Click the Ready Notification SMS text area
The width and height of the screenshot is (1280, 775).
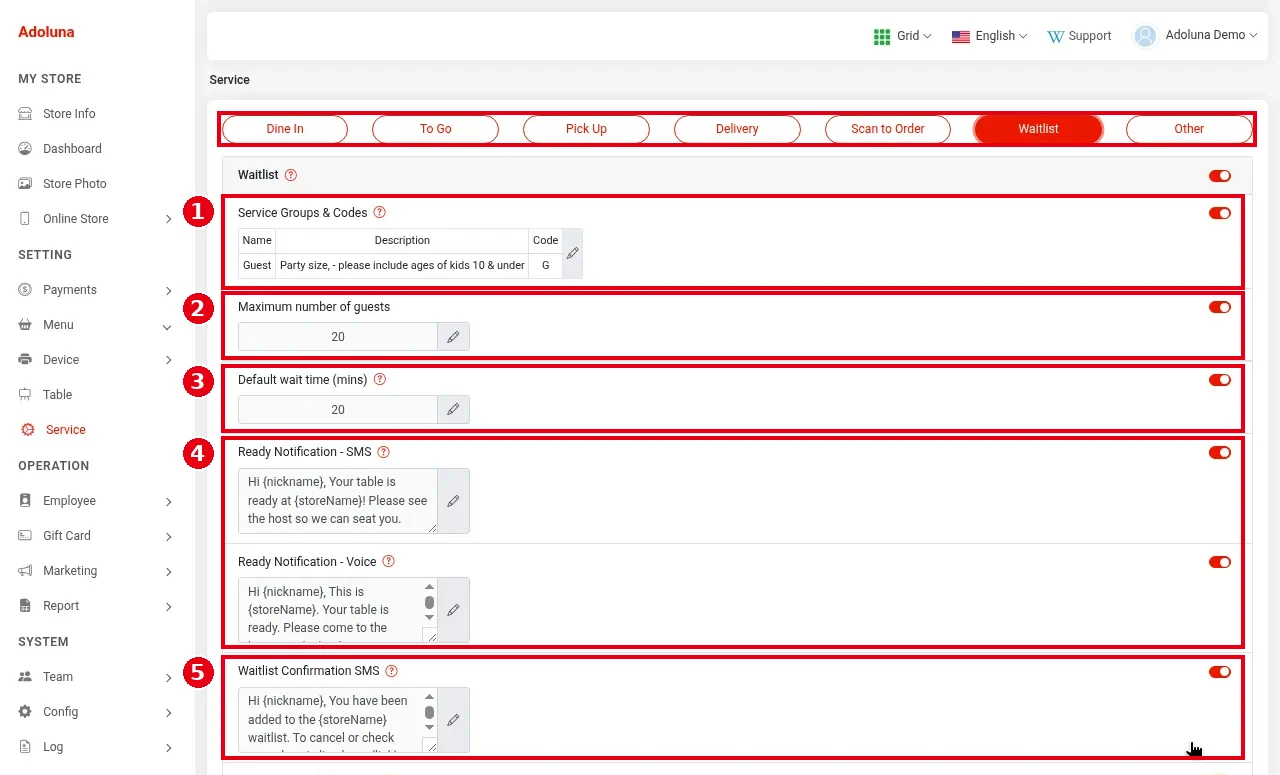pyautogui.click(x=338, y=501)
